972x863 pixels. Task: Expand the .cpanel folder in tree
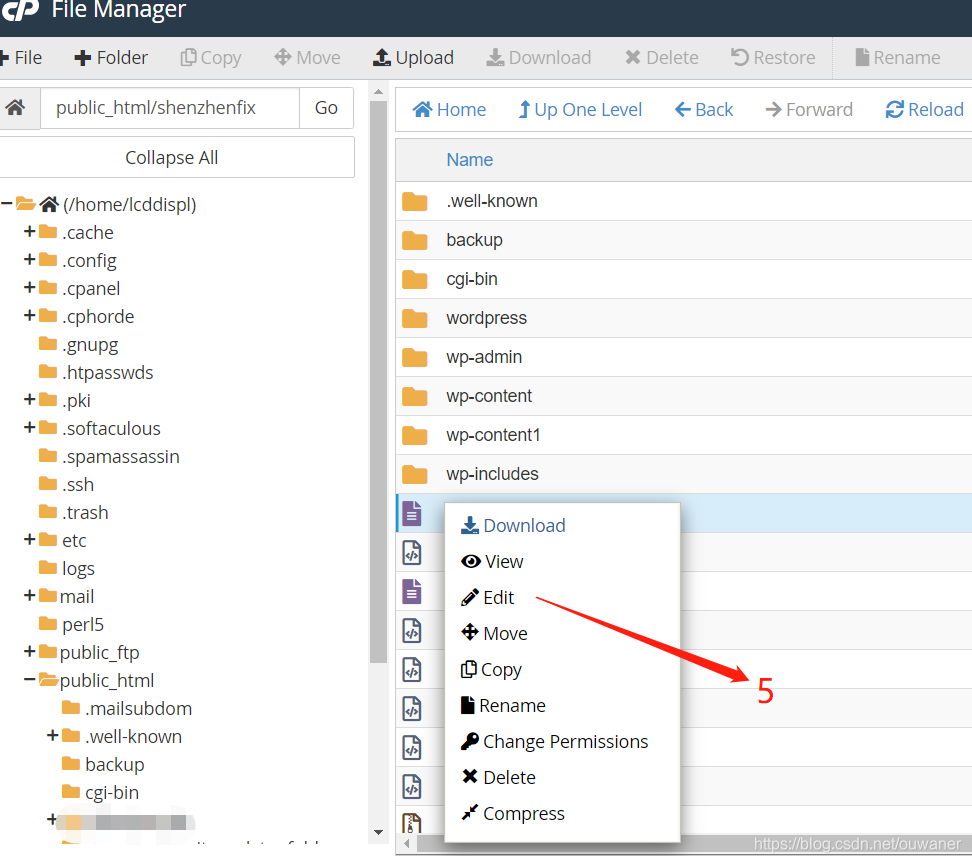tap(29, 287)
